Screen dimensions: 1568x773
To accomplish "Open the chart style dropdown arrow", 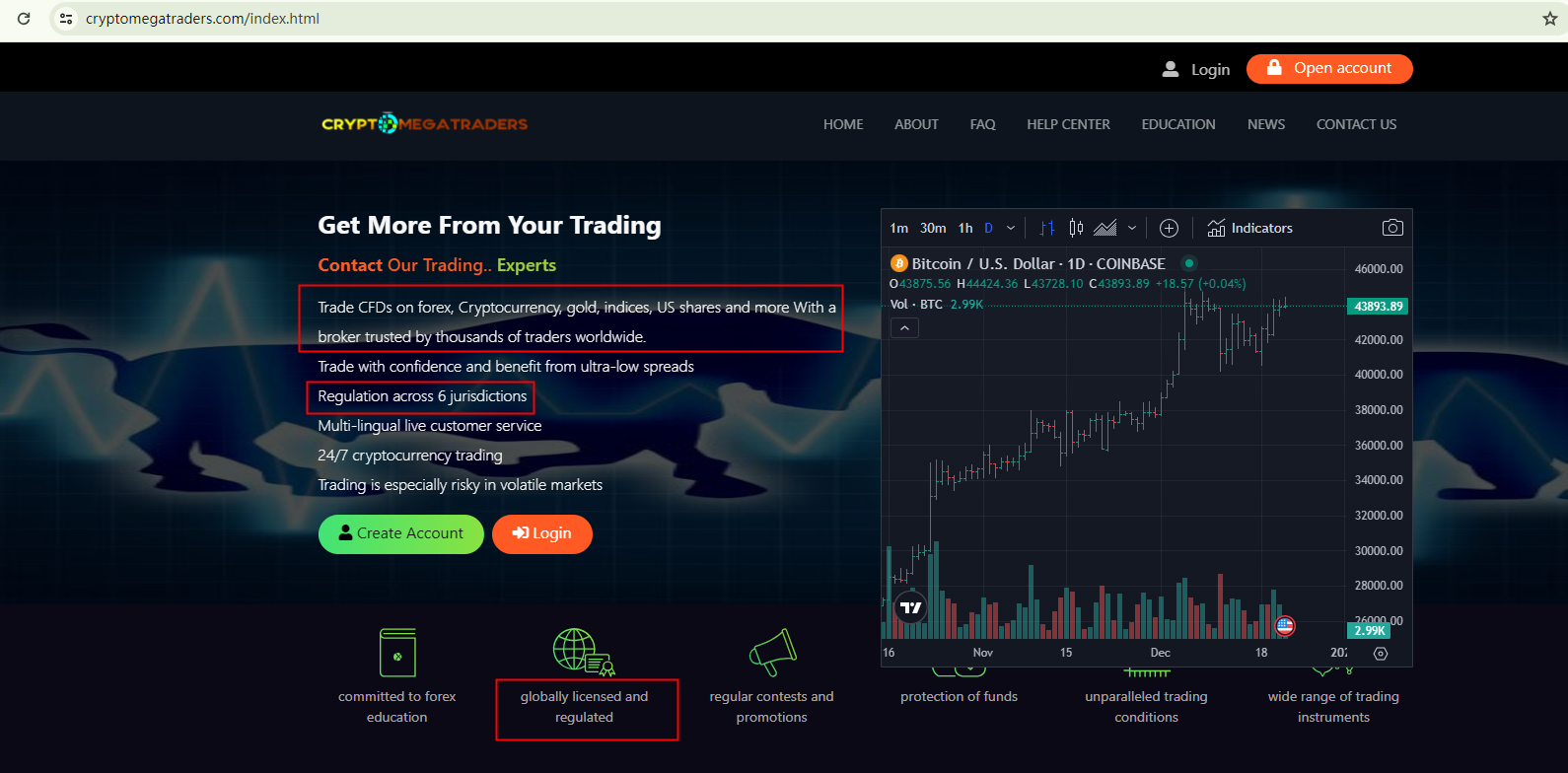I will pyautogui.click(x=1132, y=228).
